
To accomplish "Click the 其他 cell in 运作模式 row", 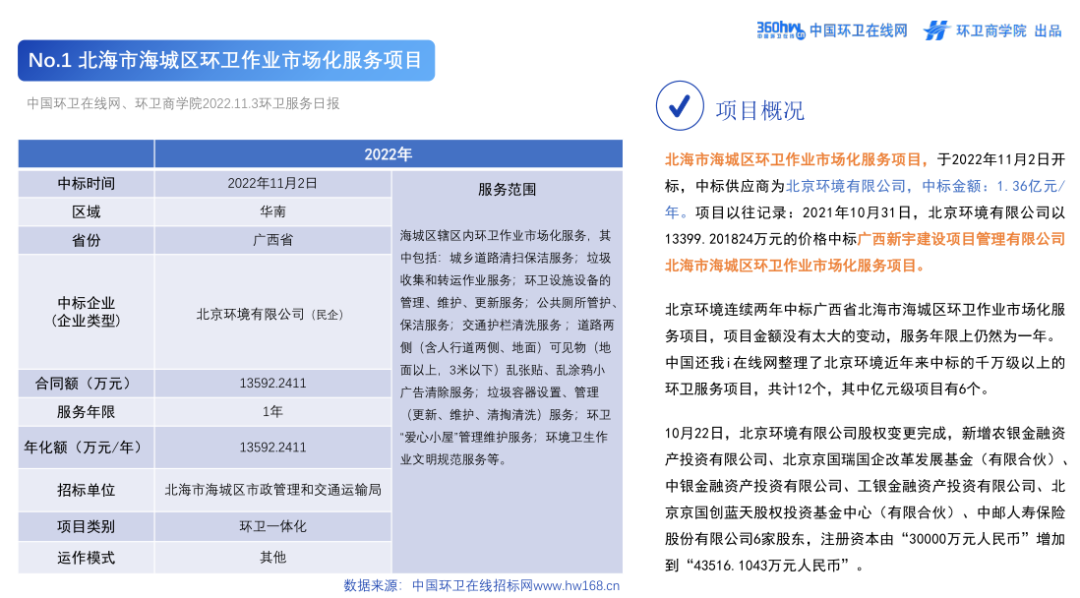I will pos(273,558).
